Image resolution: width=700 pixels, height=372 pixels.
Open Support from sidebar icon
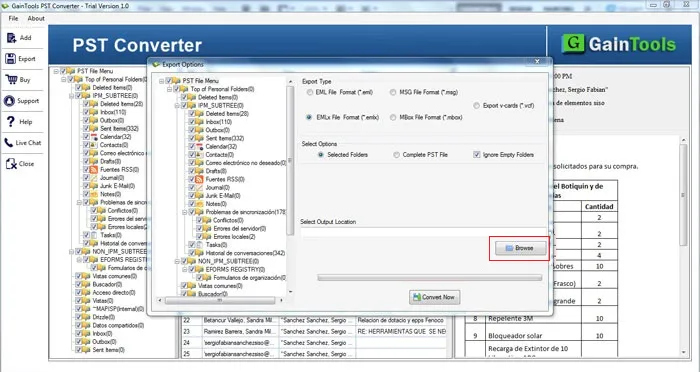tap(9, 101)
